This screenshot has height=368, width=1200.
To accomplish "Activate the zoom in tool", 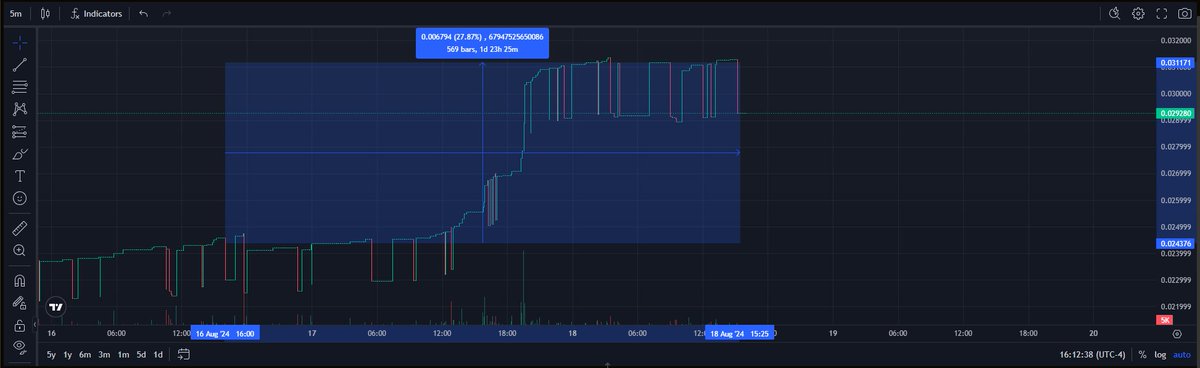I will 19,250.
